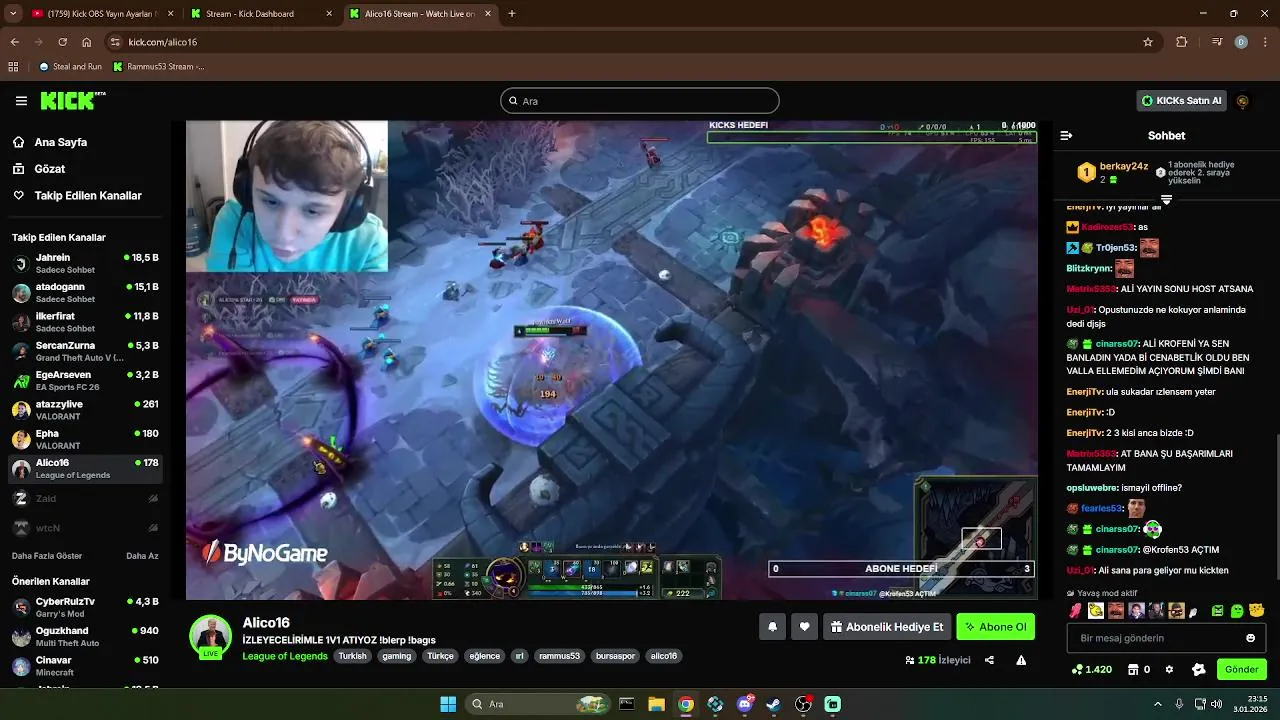Share the stream via share icon
Image resolution: width=1280 pixels, height=720 pixels.
[x=989, y=660]
